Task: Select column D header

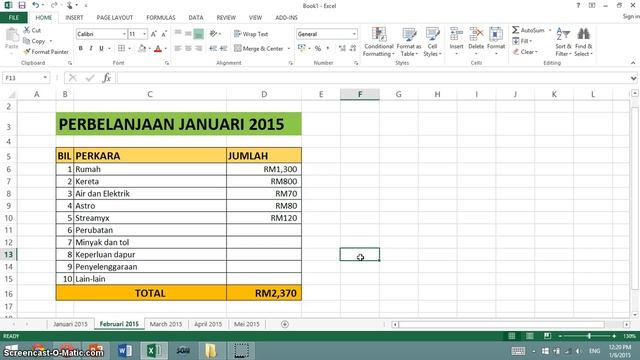Action: [x=264, y=94]
